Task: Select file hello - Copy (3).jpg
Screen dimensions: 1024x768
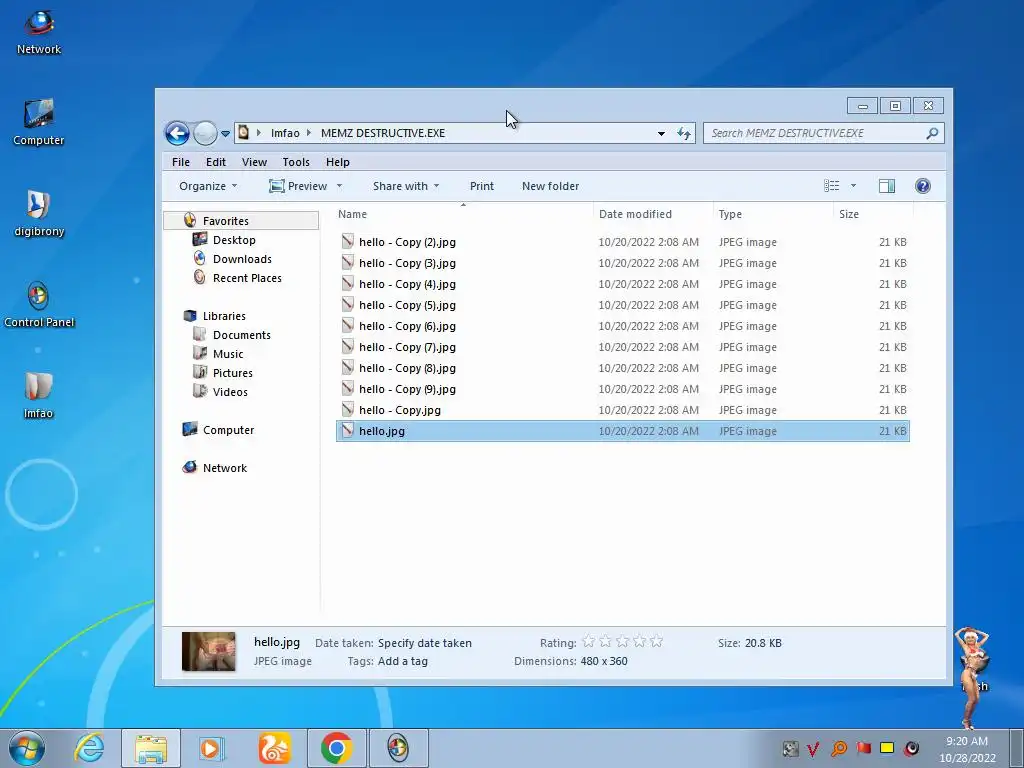Action: click(x=622, y=263)
